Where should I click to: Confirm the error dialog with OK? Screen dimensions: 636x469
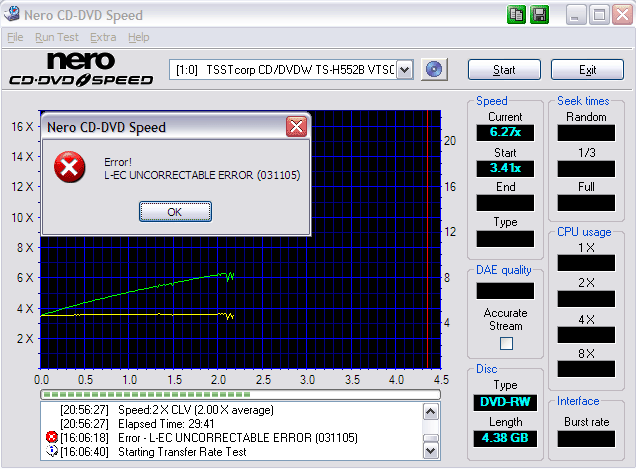(x=175, y=212)
